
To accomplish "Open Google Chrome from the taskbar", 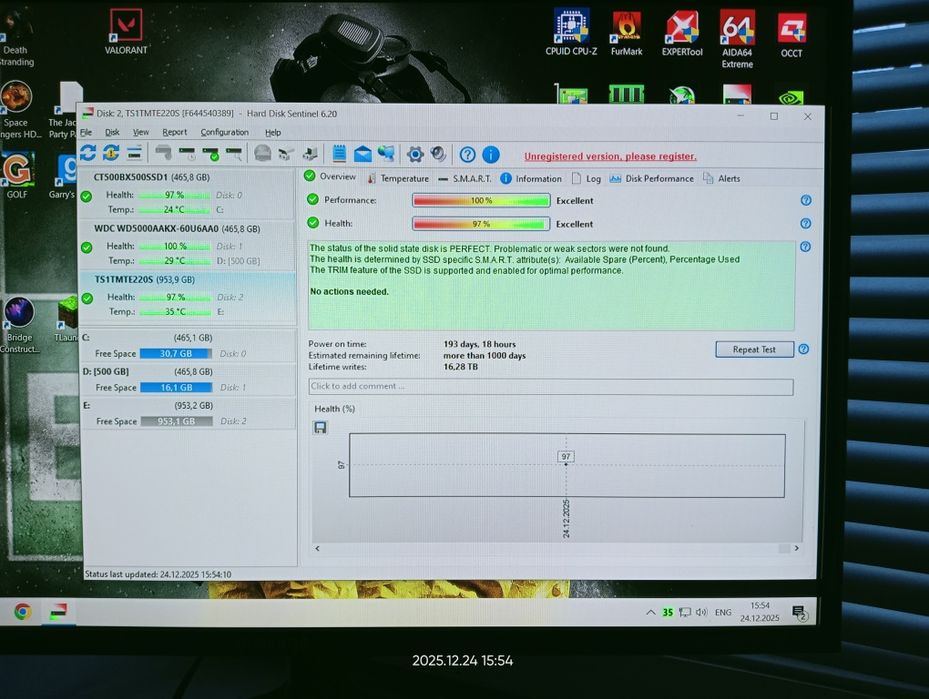I will pos(23,611).
